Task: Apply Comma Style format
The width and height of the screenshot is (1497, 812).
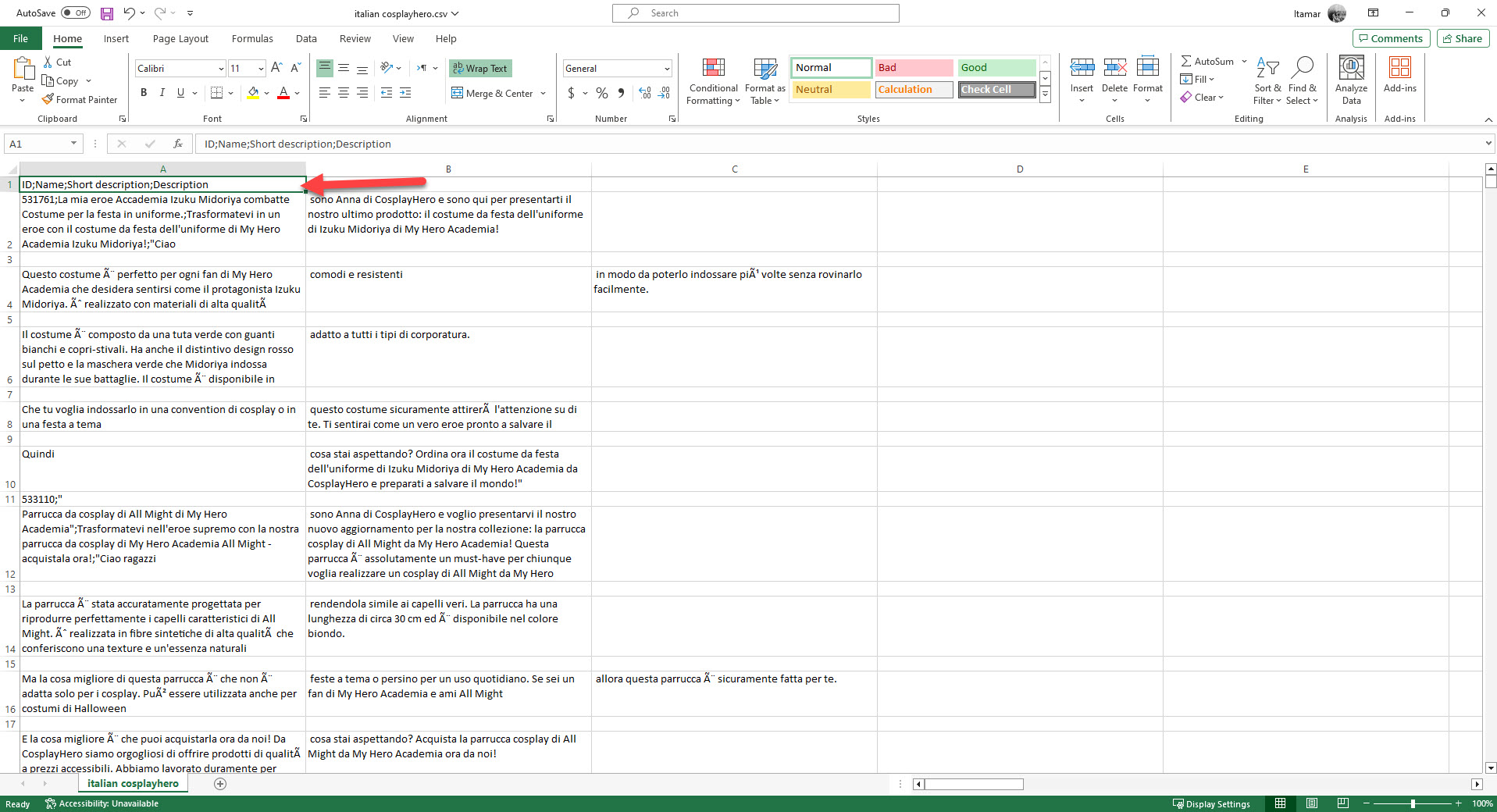Action: [621, 93]
